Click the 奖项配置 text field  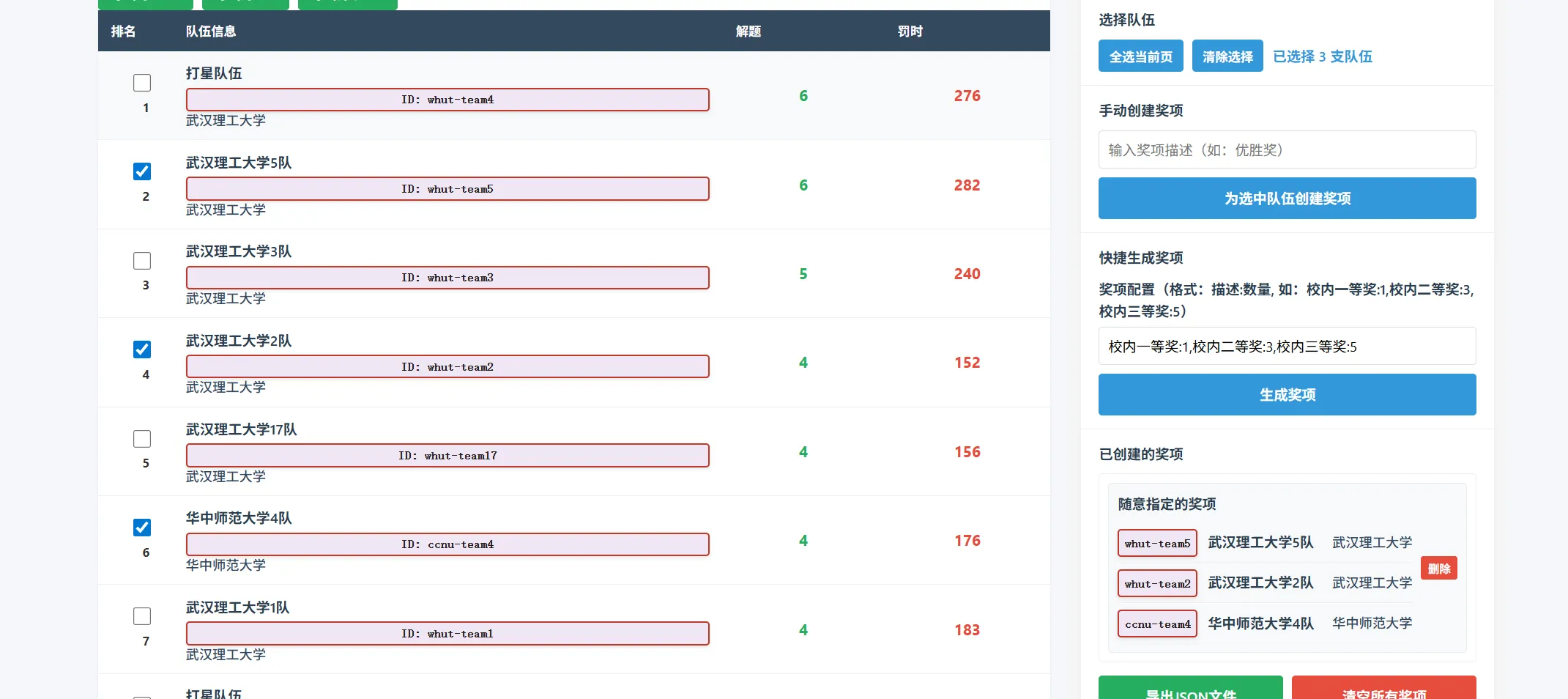(1287, 347)
